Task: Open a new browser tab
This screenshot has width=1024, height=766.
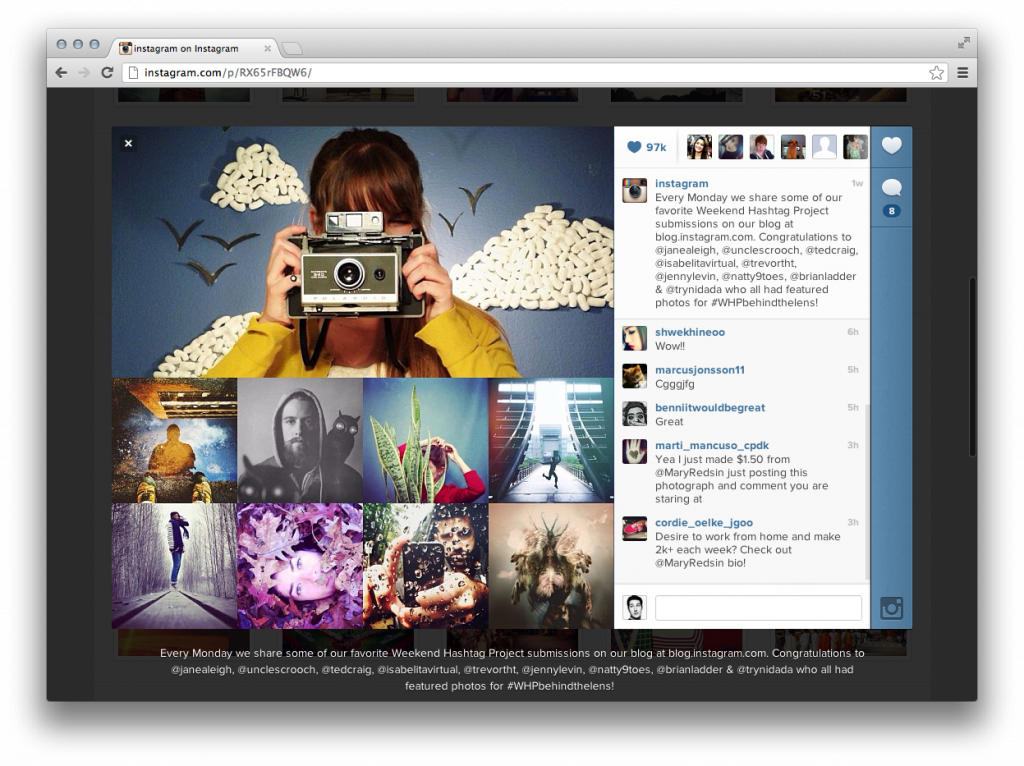Action: tap(291, 46)
